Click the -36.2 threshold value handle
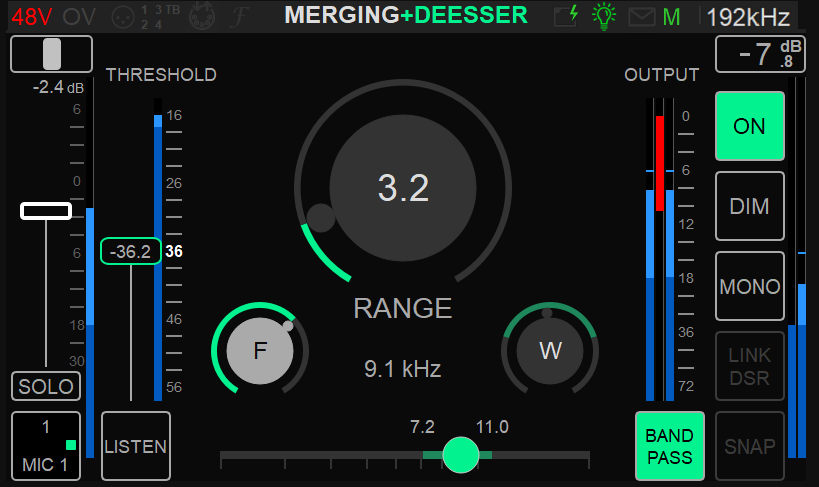Screen dimensions: 819x487 tap(130, 252)
